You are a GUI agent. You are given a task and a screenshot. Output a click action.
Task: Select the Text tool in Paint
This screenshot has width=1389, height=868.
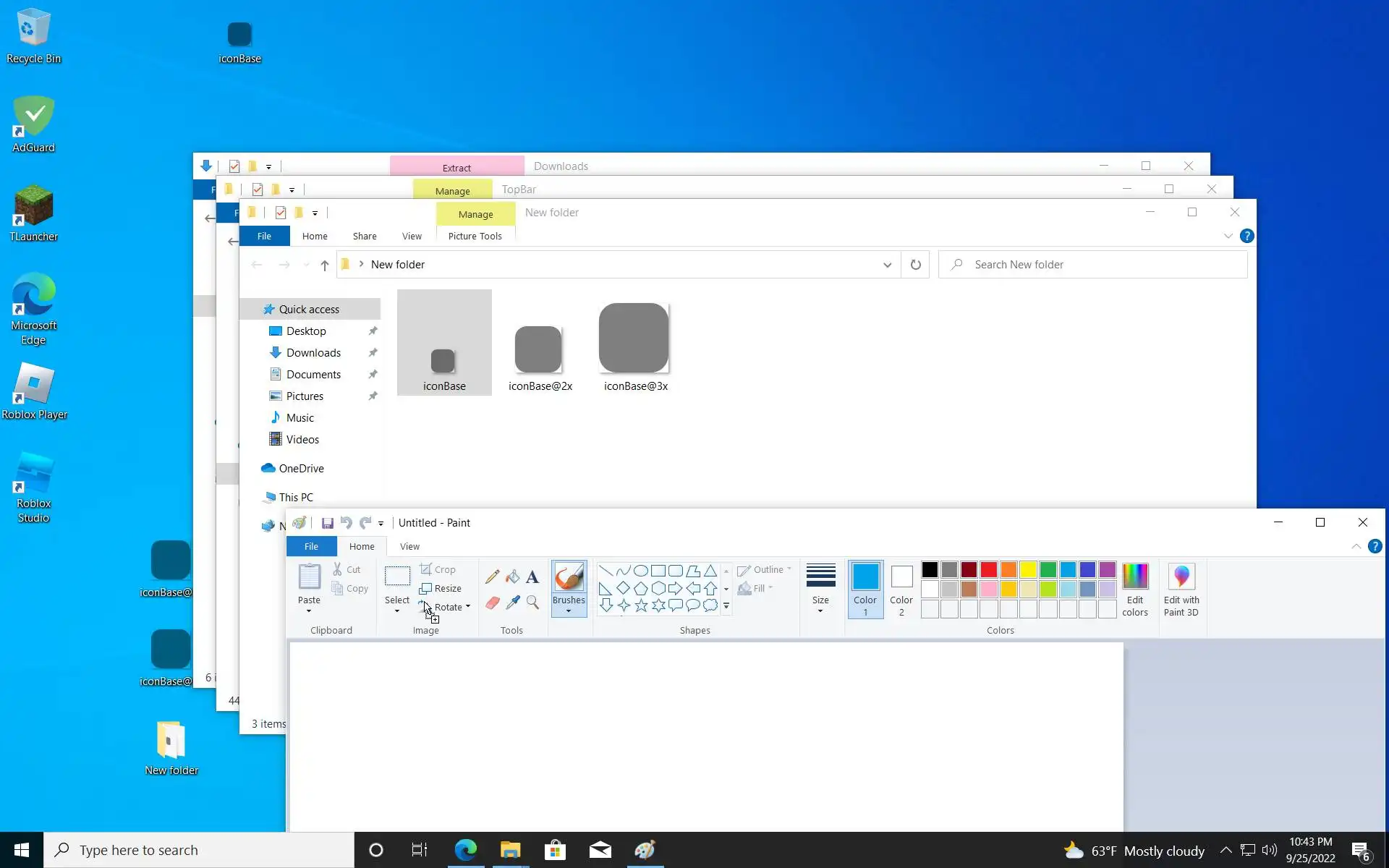click(532, 576)
